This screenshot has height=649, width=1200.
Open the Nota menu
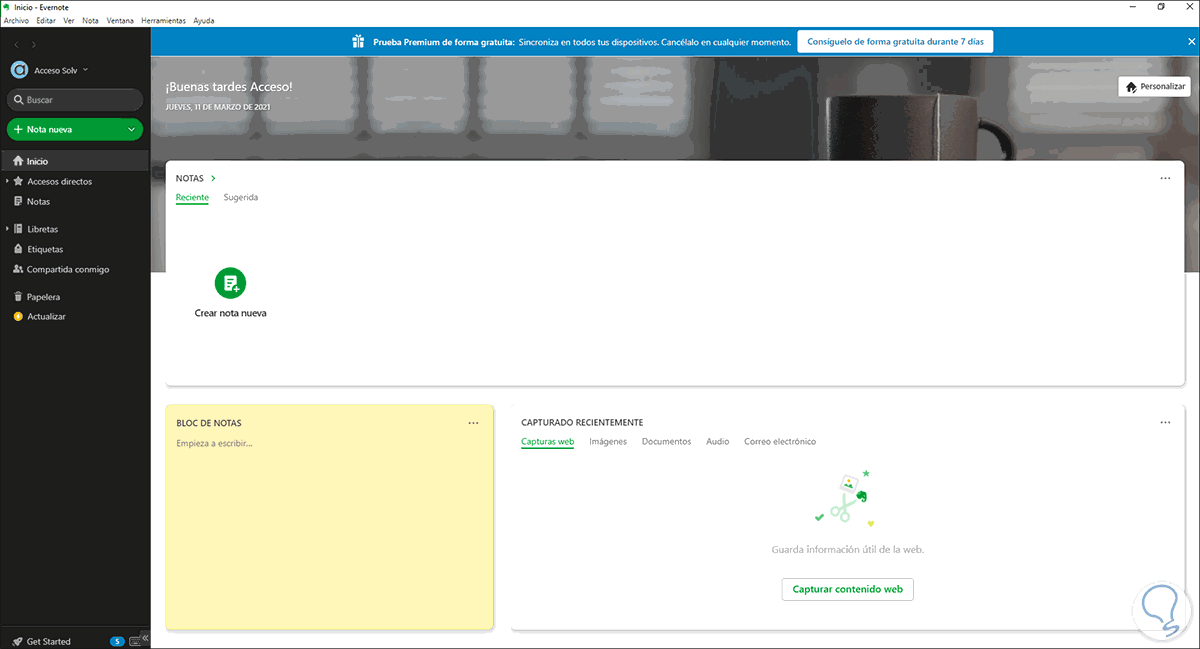[x=91, y=20]
